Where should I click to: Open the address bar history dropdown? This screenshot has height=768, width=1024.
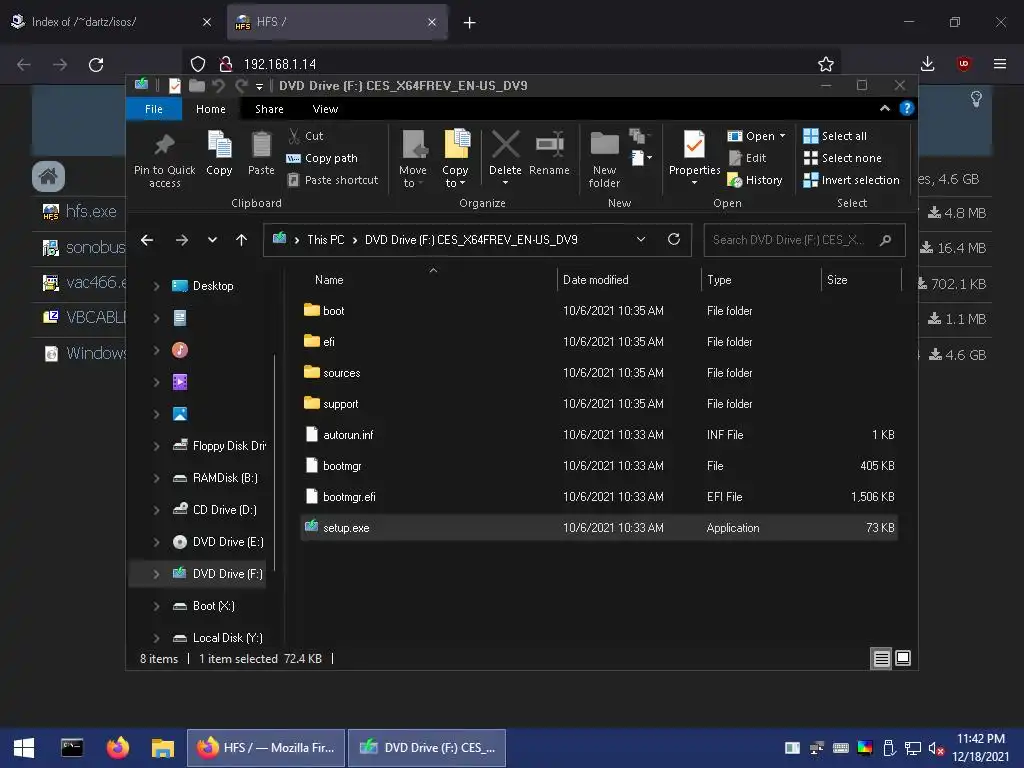pos(641,240)
